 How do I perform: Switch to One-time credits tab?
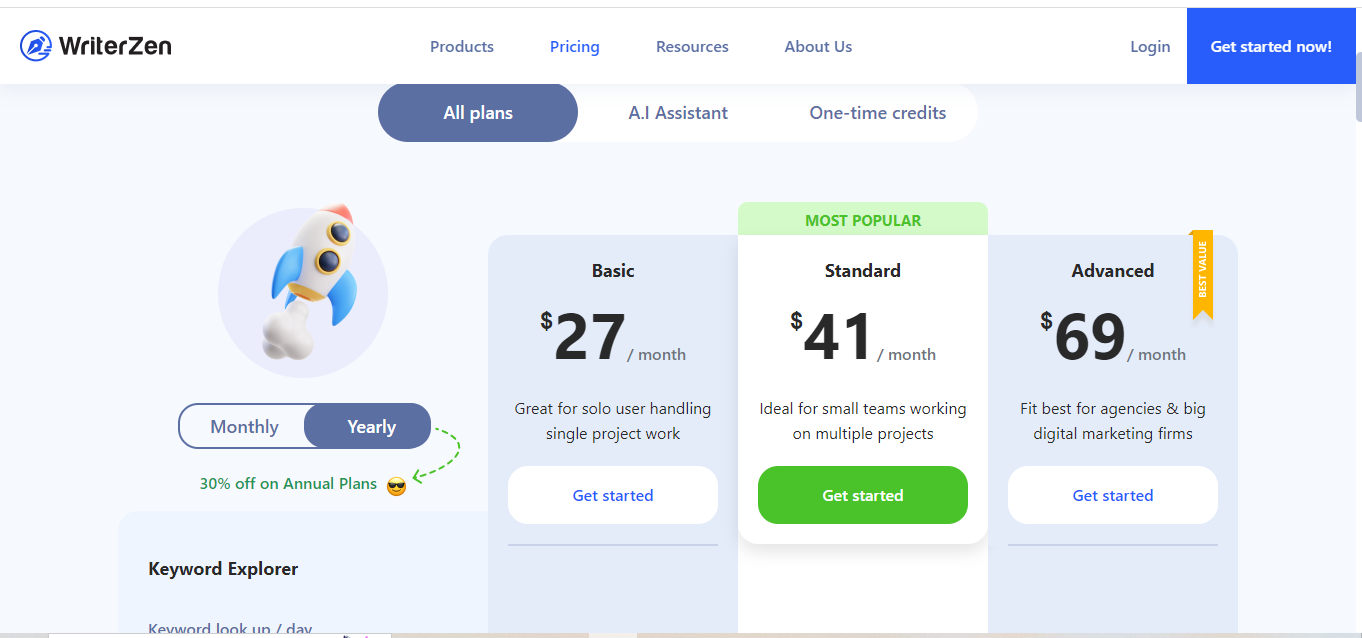click(x=878, y=113)
